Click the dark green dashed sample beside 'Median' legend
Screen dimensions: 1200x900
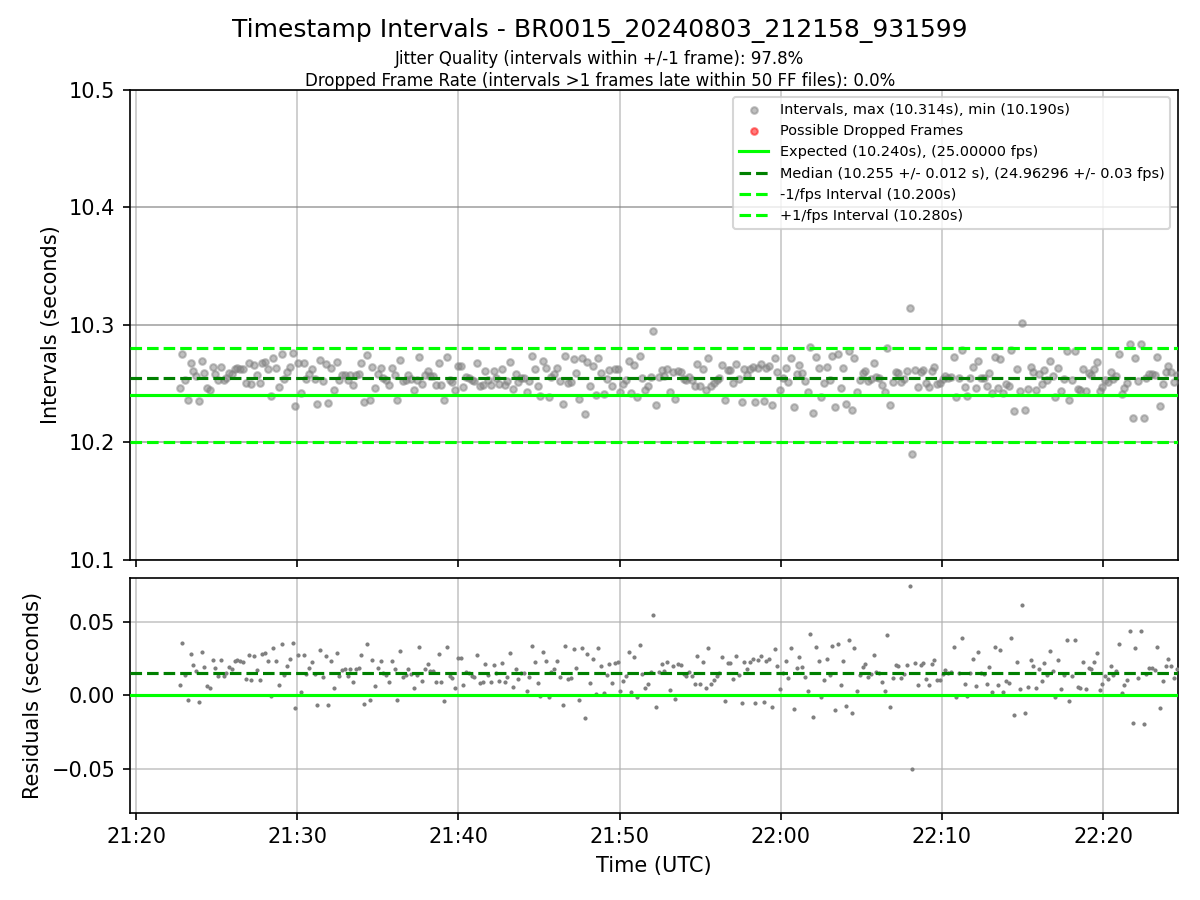755,173
